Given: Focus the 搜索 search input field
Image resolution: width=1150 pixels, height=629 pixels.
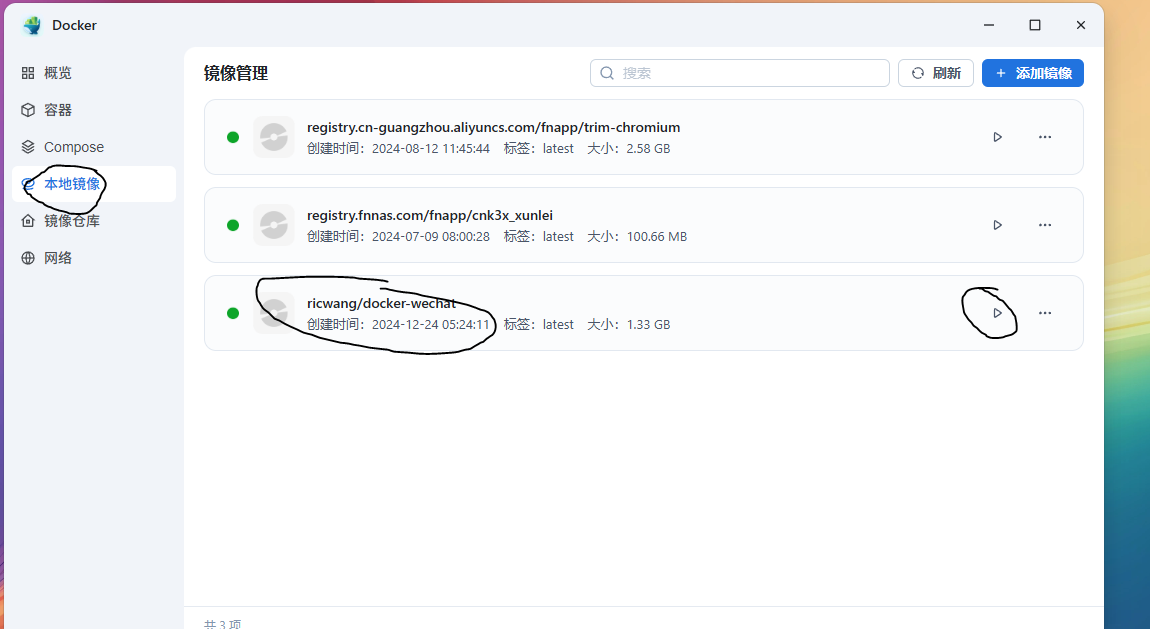Looking at the screenshot, I should point(739,73).
